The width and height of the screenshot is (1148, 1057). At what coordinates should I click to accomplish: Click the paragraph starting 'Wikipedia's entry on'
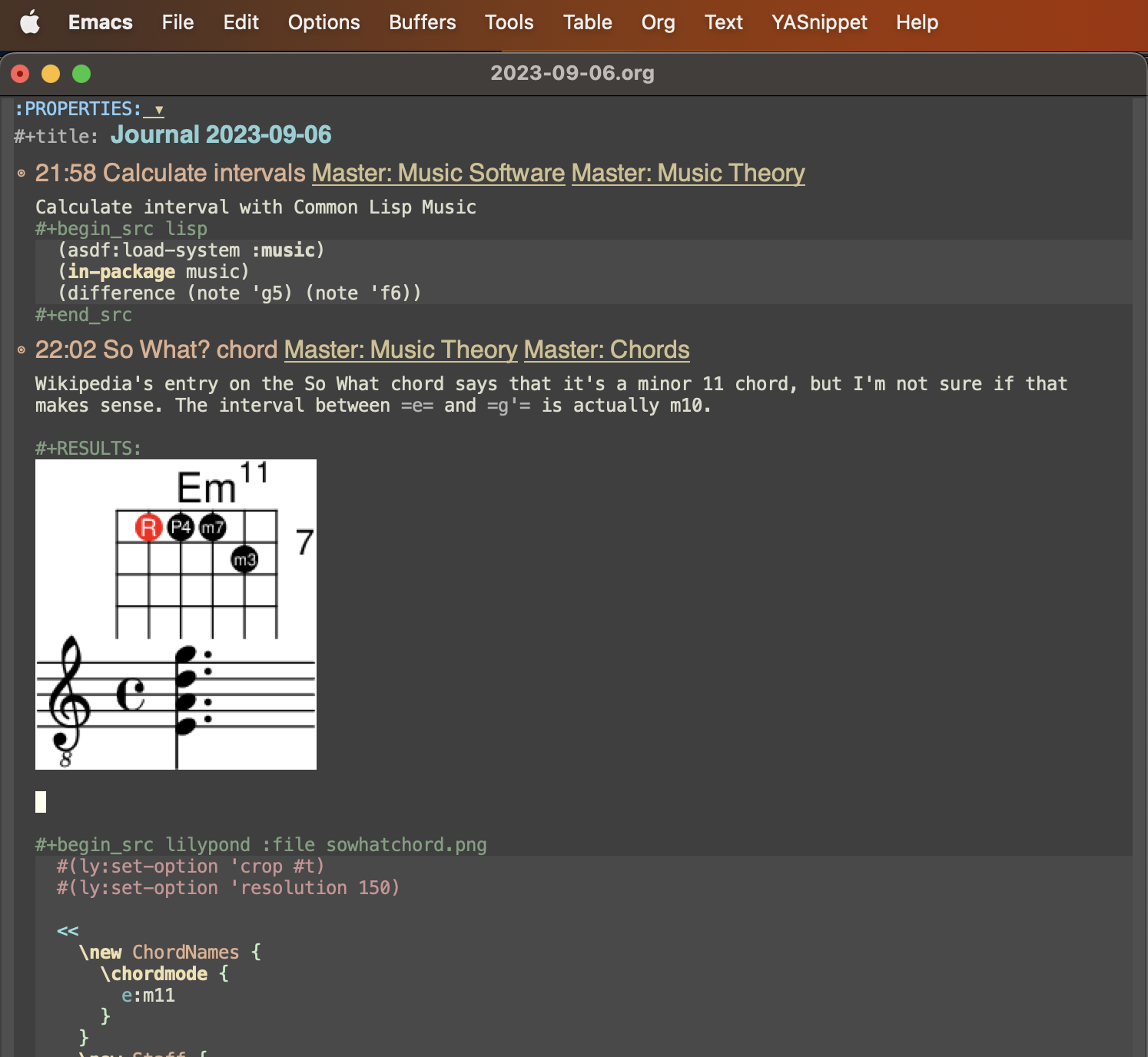552,395
